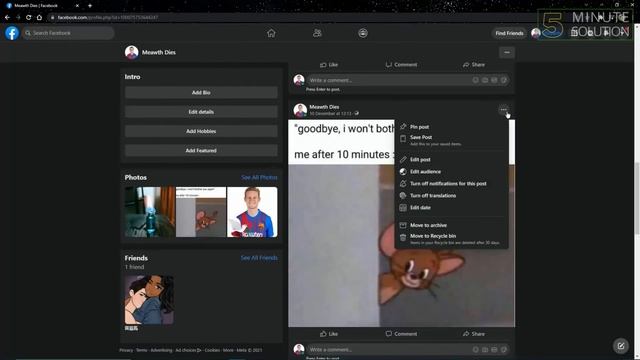Focus the Write a comment field below Jerry post

[x=408, y=349]
